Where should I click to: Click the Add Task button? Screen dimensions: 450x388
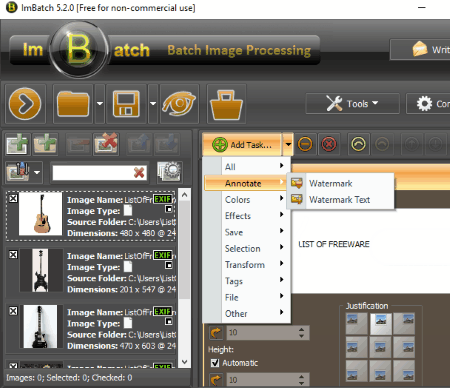click(x=242, y=144)
